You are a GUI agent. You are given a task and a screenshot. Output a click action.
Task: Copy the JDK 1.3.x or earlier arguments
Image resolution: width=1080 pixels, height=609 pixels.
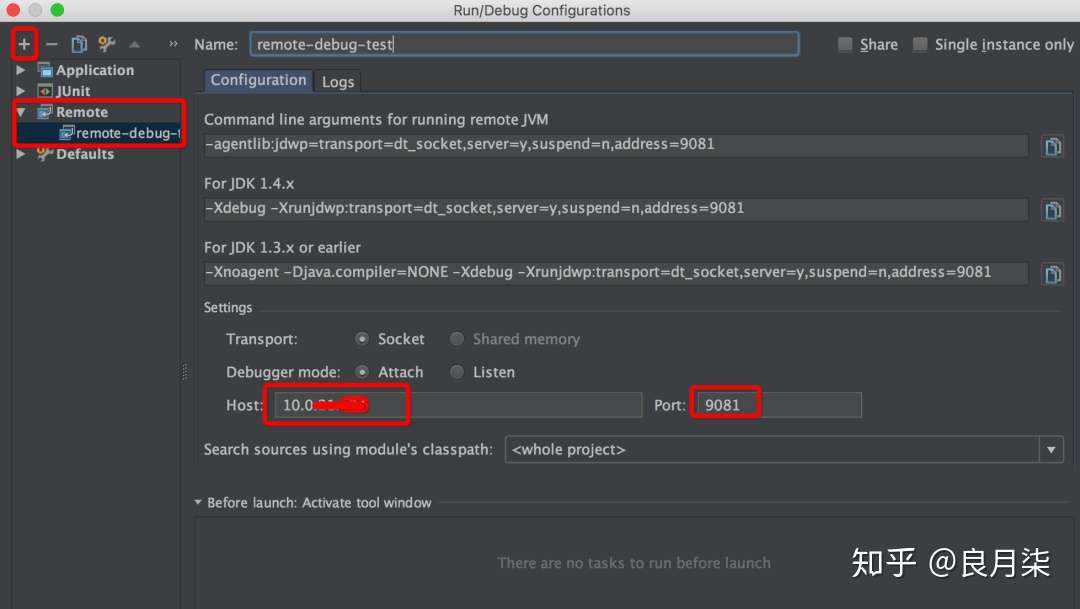click(x=1052, y=274)
